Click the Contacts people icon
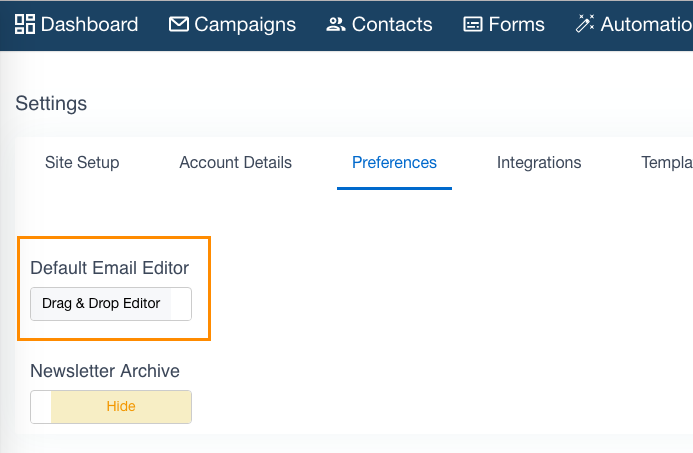This screenshot has width=693, height=453. (335, 24)
